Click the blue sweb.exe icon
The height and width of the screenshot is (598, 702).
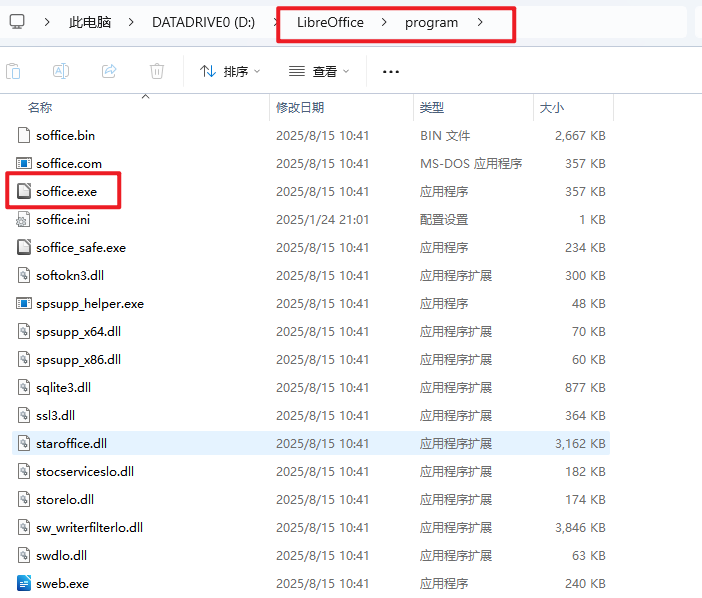[x=24, y=583]
